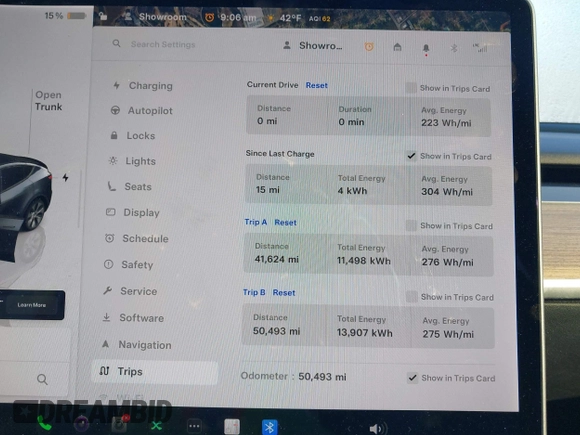Tap the alarm clock icon in settings header
The width and height of the screenshot is (580, 435).
pos(369,47)
